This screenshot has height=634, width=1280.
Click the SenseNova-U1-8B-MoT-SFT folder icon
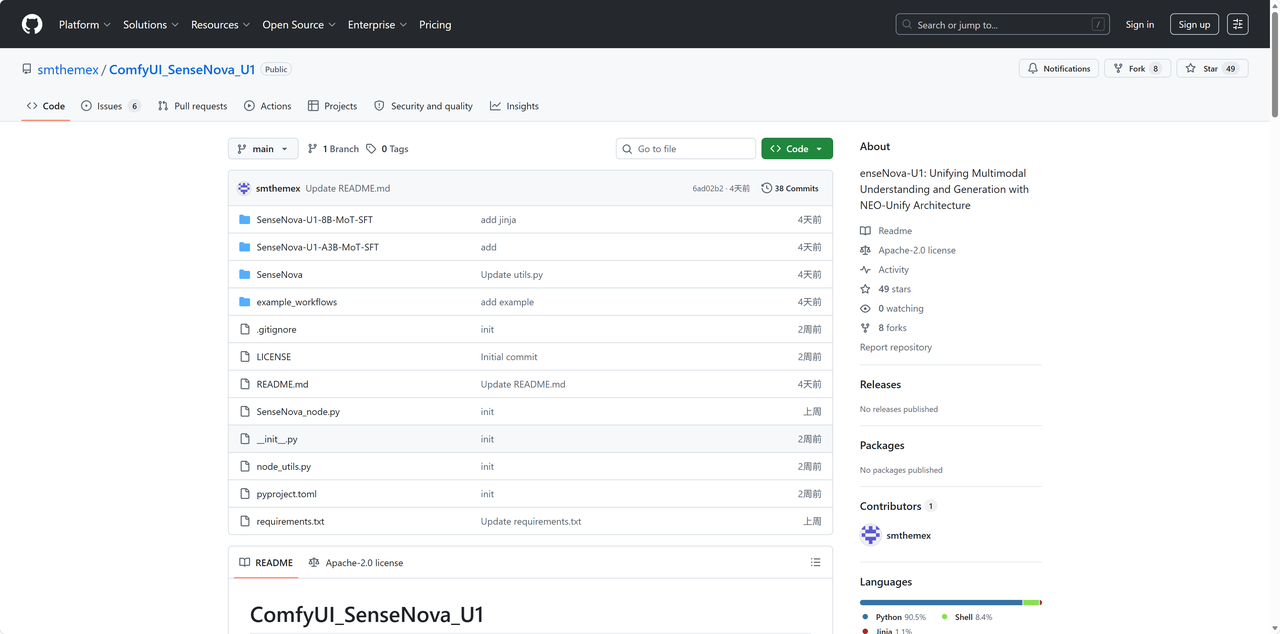click(245, 219)
